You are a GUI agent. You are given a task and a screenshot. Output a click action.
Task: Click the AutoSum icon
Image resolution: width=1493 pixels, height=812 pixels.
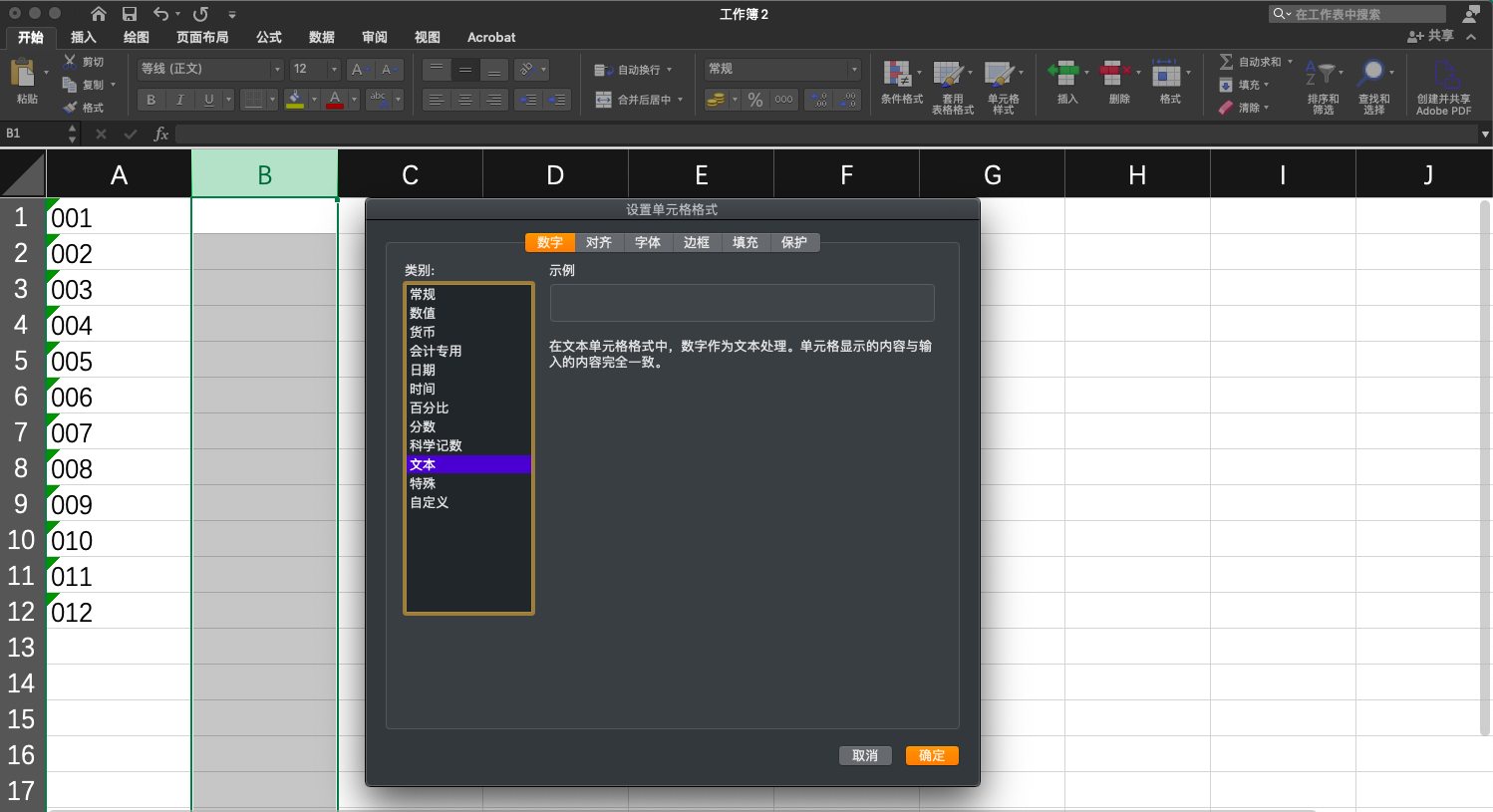pyautogui.click(x=1226, y=62)
